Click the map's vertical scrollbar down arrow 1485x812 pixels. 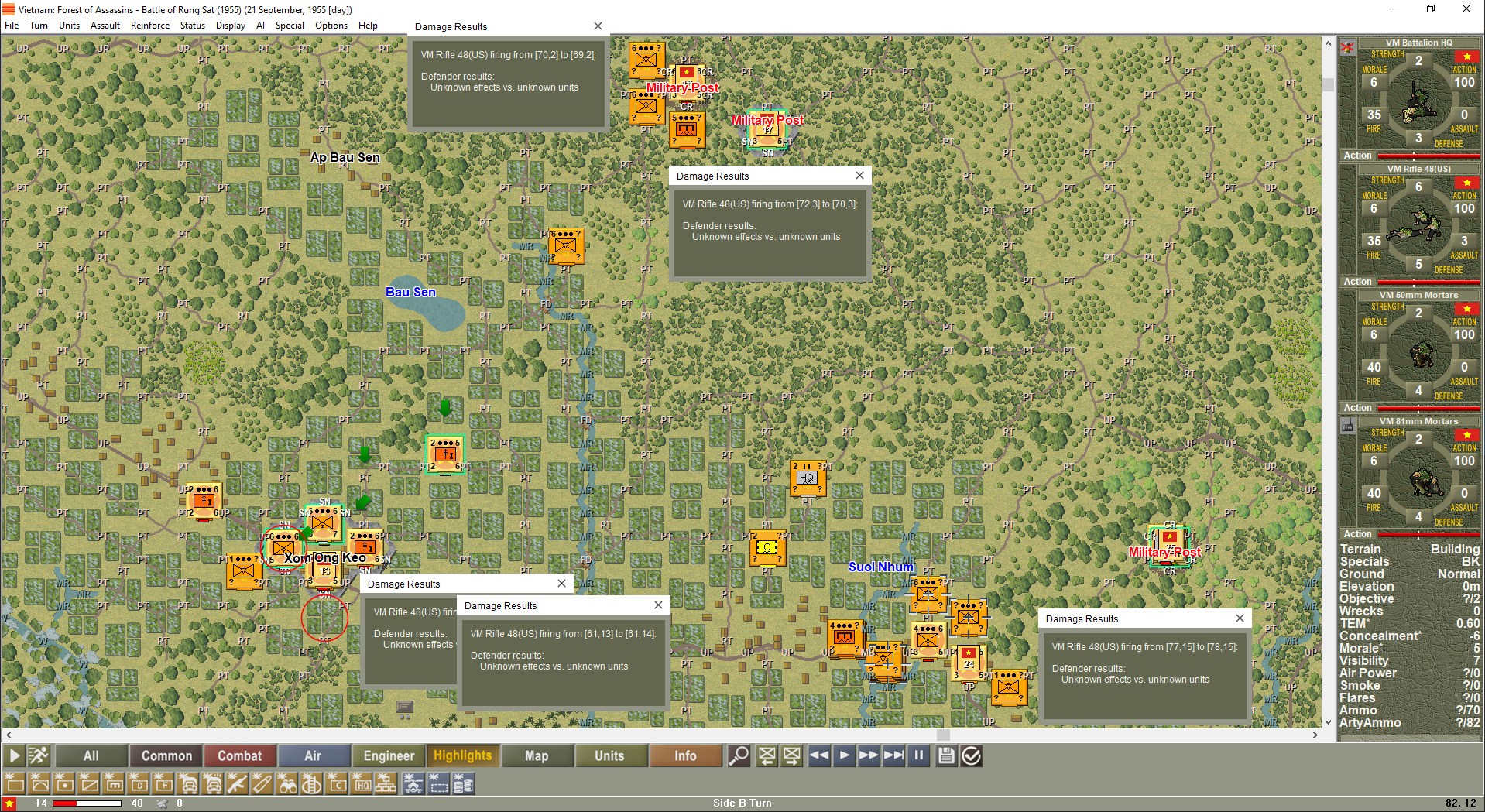click(x=1329, y=721)
